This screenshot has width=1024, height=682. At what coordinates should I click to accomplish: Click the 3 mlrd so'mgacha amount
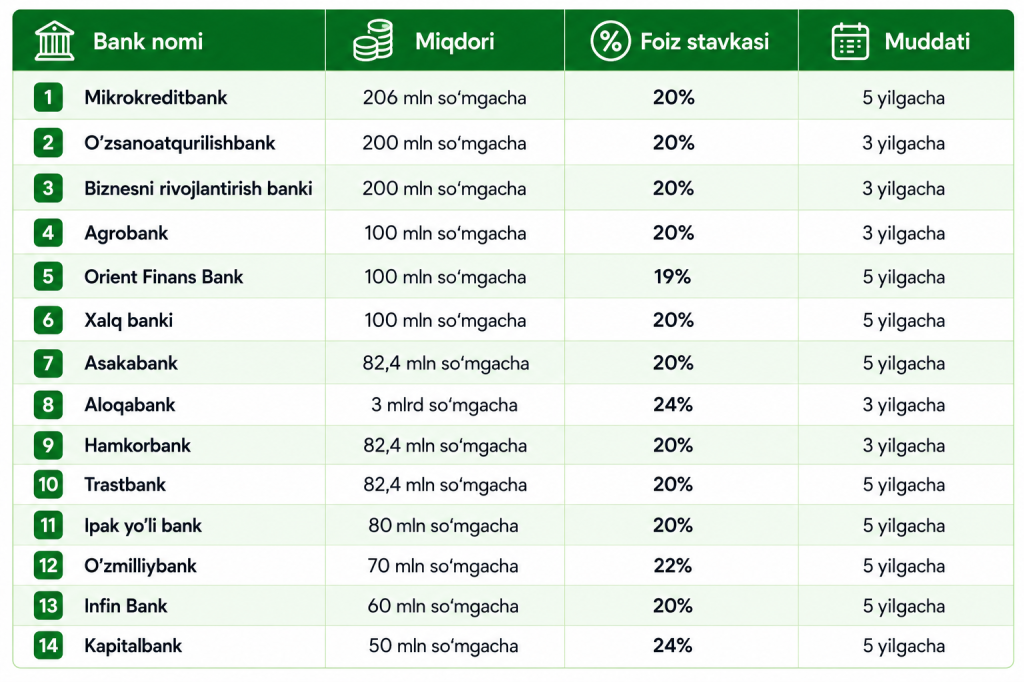click(x=444, y=405)
